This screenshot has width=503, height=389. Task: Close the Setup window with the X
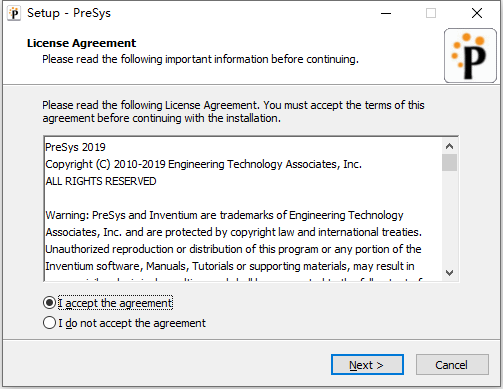pos(477,13)
